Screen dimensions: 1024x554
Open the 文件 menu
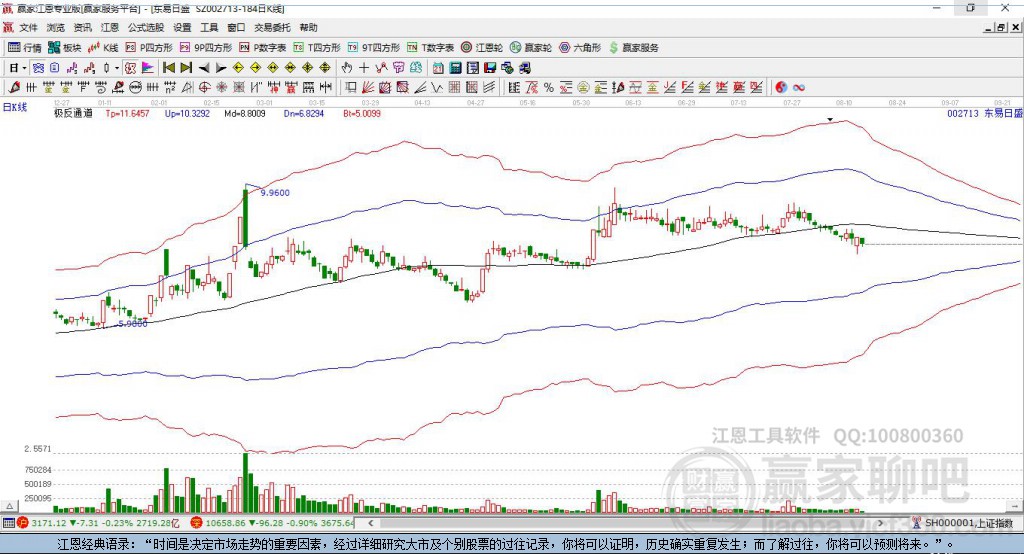point(28,27)
